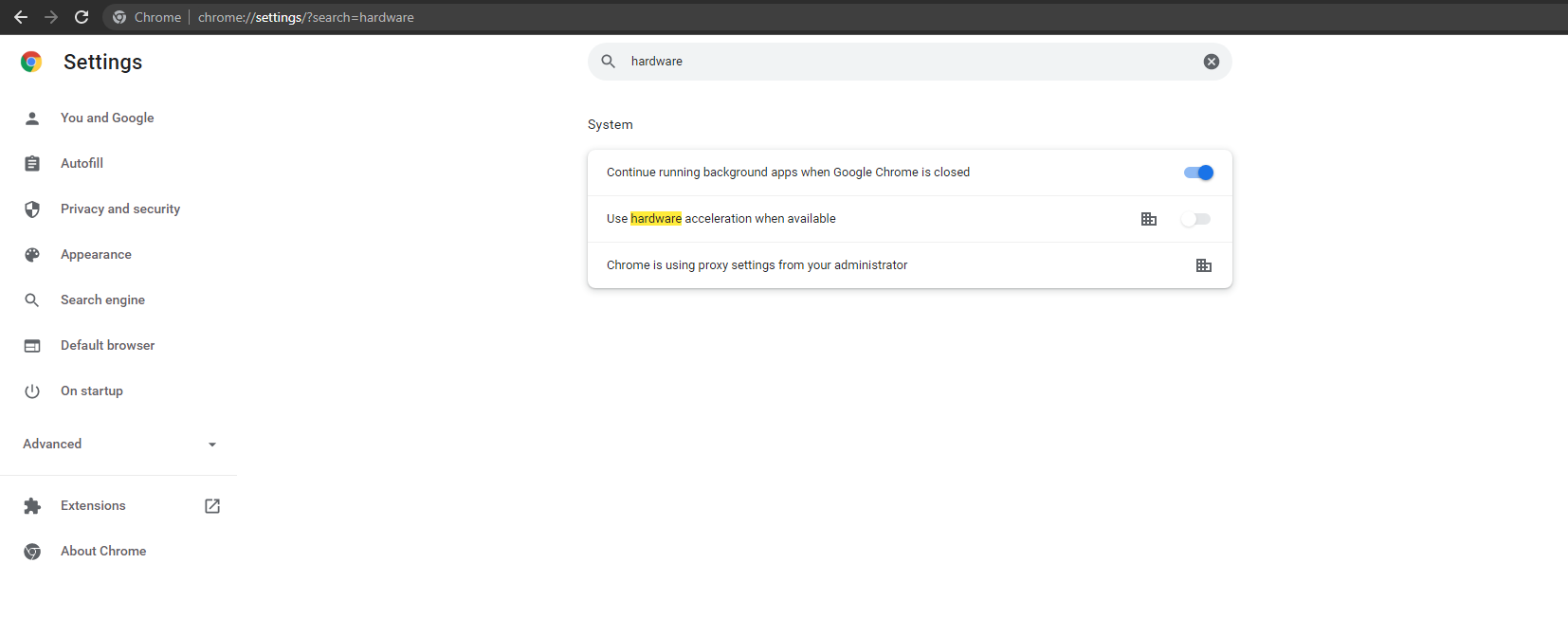The height and width of the screenshot is (636, 1568).
Task: Open Search engine settings
Action: [102, 300]
